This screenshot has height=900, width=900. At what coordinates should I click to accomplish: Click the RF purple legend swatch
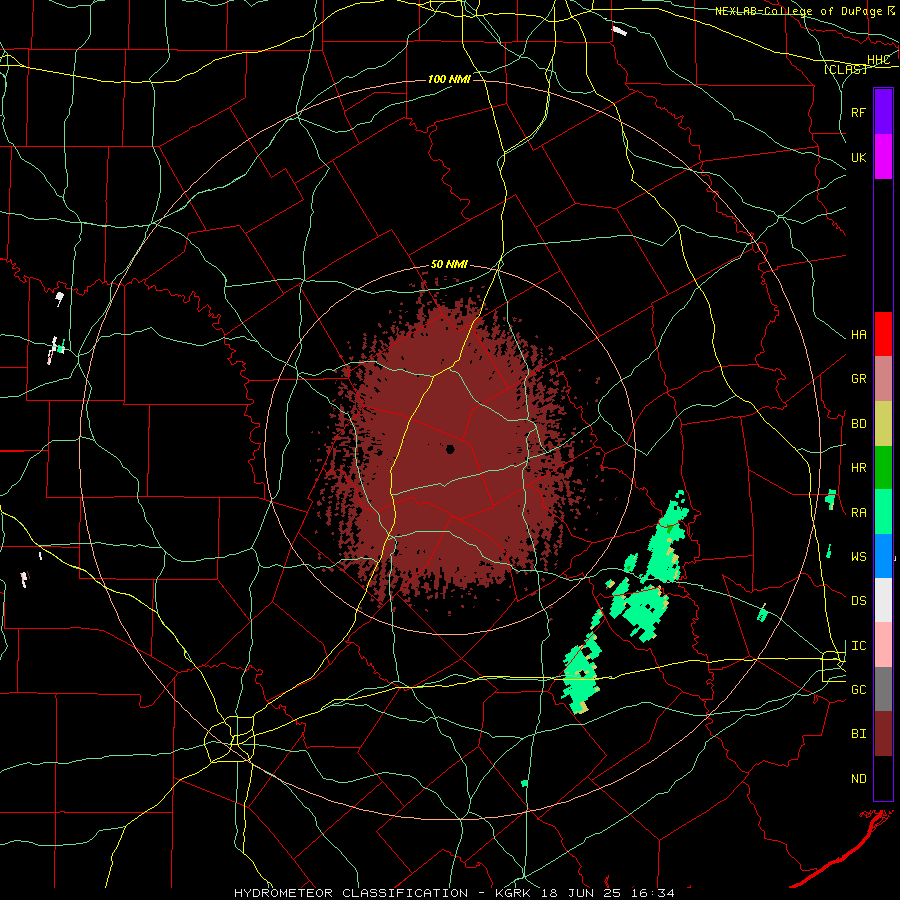[x=883, y=111]
